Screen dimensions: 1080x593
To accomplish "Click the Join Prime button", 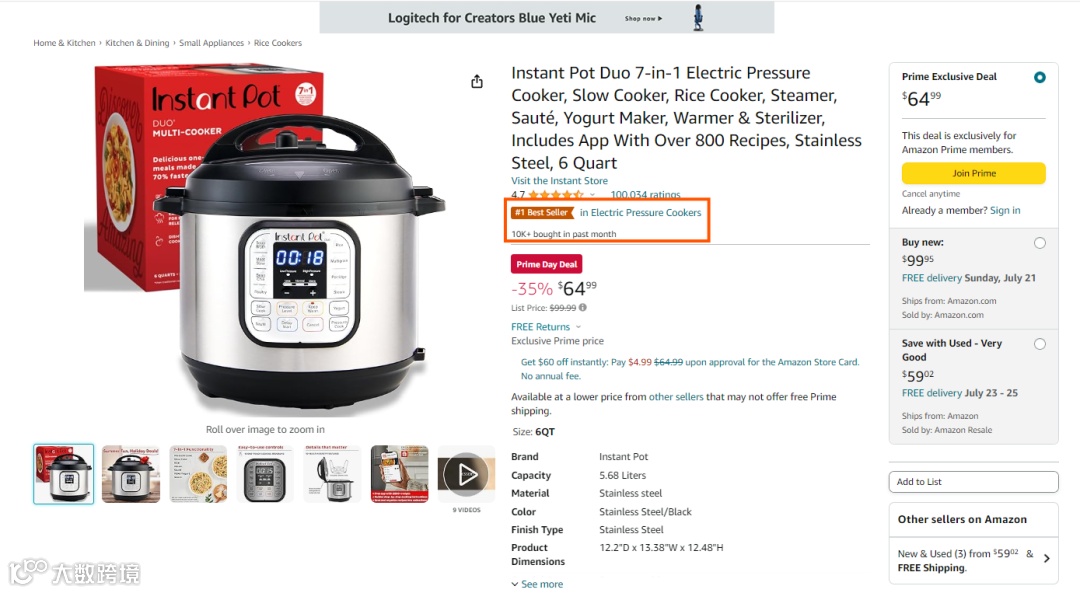I will [x=973, y=173].
